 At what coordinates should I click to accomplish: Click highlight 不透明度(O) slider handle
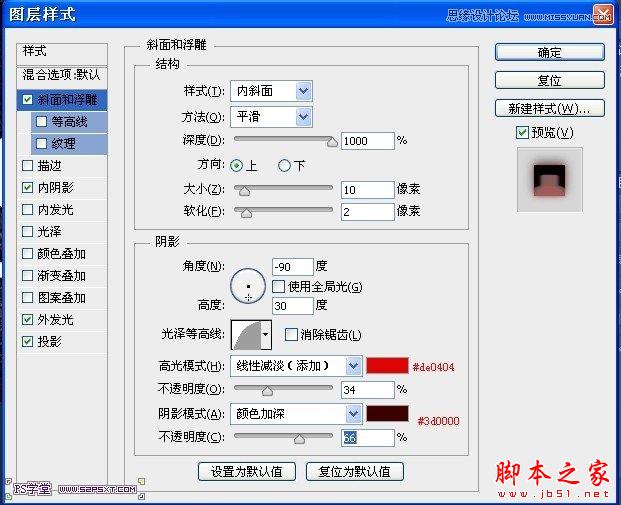(x=267, y=391)
